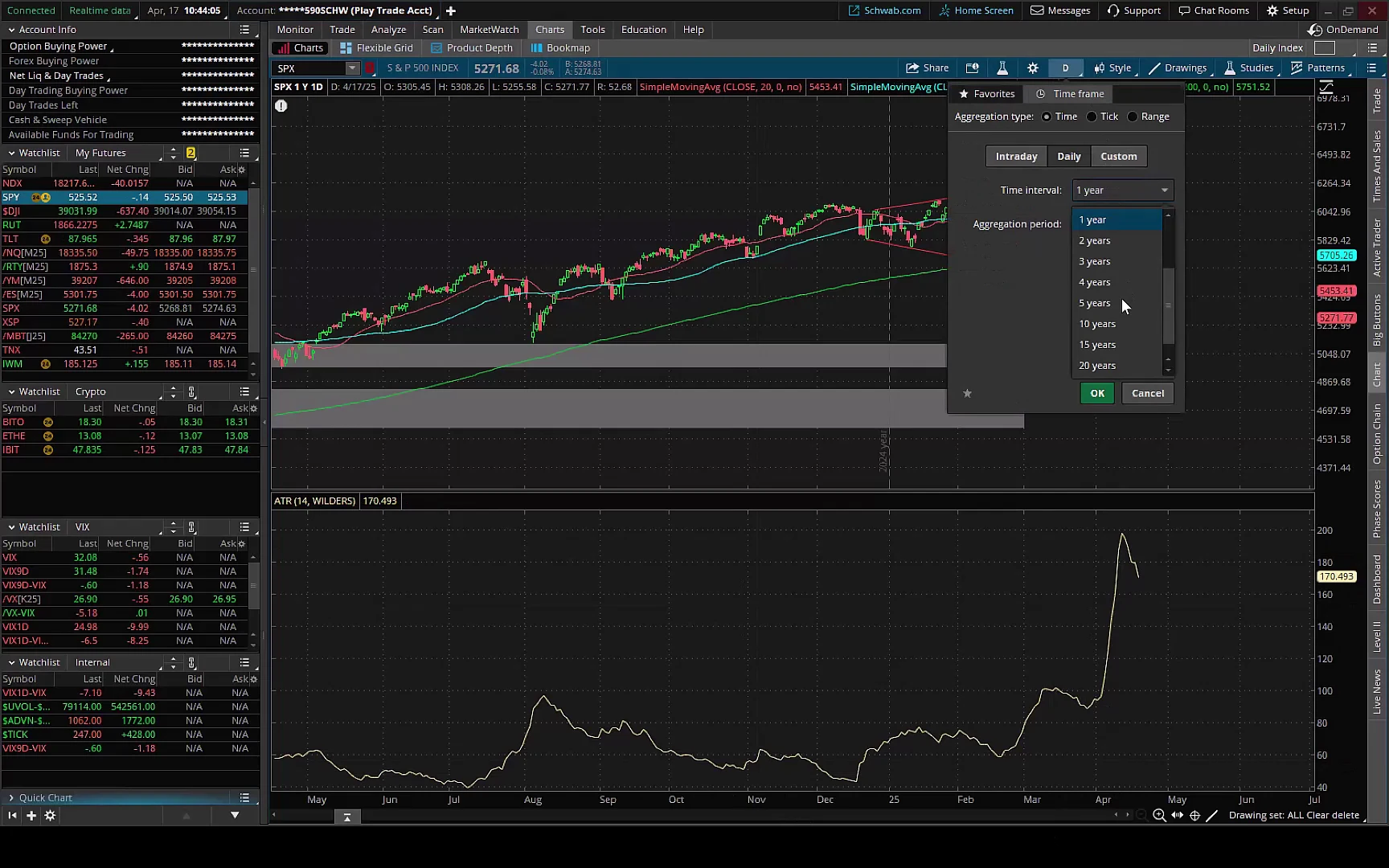Click the symbol alert warning icon on chart
This screenshot has height=868, width=1389.
281,105
